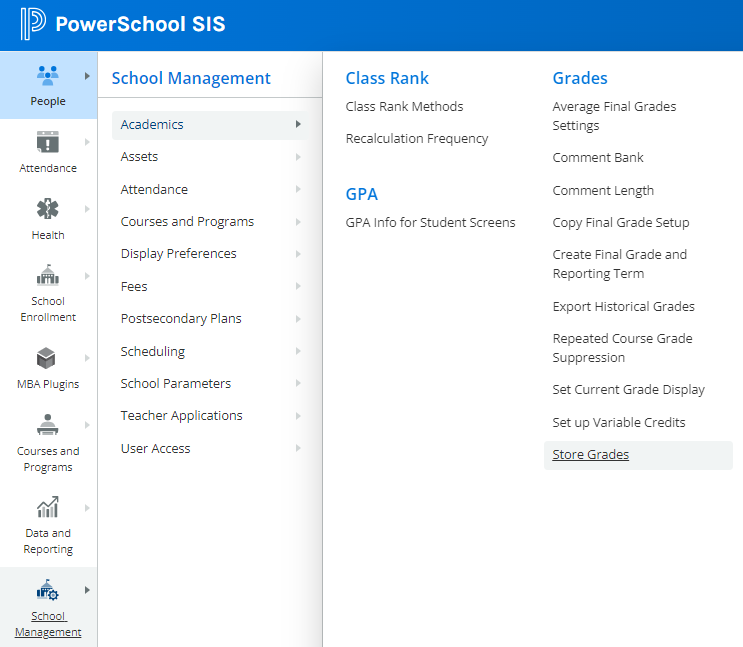743x647 pixels.
Task: Open the MBA Plugins cube icon
Action: pyautogui.click(x=46, y=358)
